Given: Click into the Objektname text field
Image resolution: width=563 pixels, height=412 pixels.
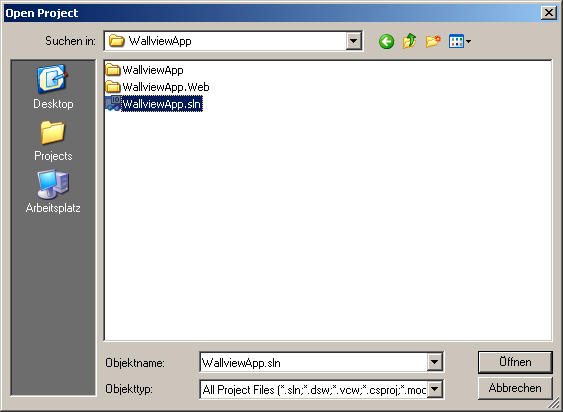Looking at the screenshot, I should click(313, 362).
